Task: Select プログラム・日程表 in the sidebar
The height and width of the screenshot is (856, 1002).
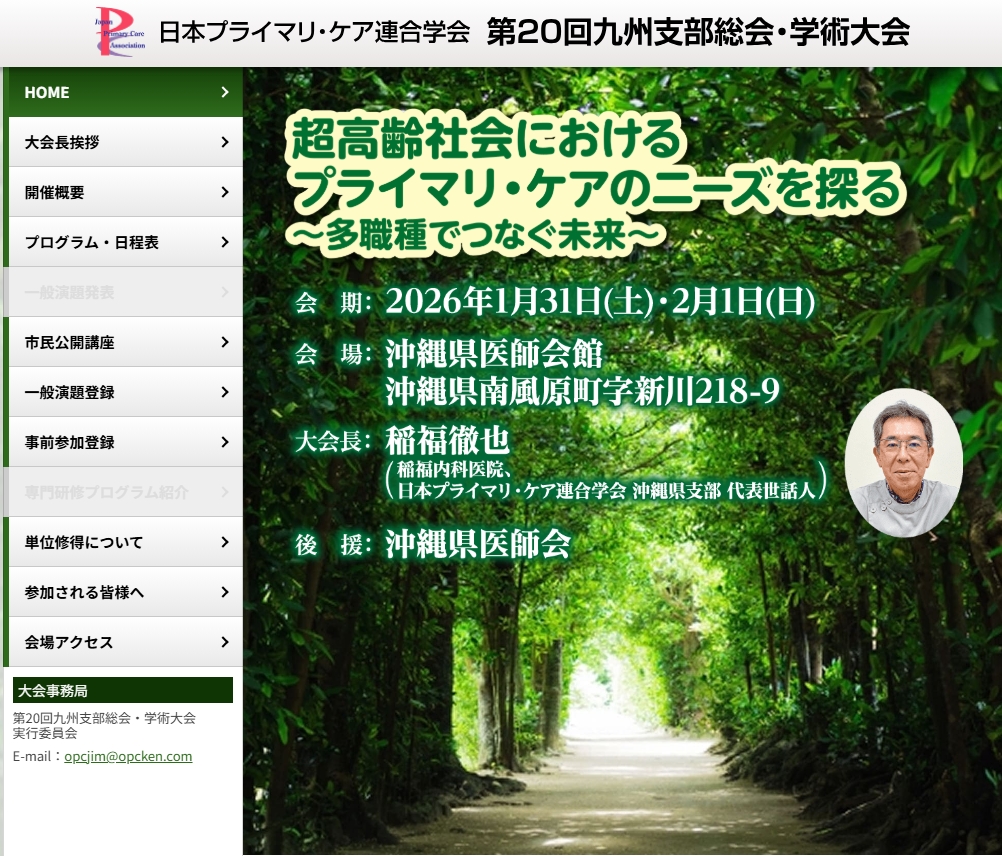Action: [x=92, y=242]
